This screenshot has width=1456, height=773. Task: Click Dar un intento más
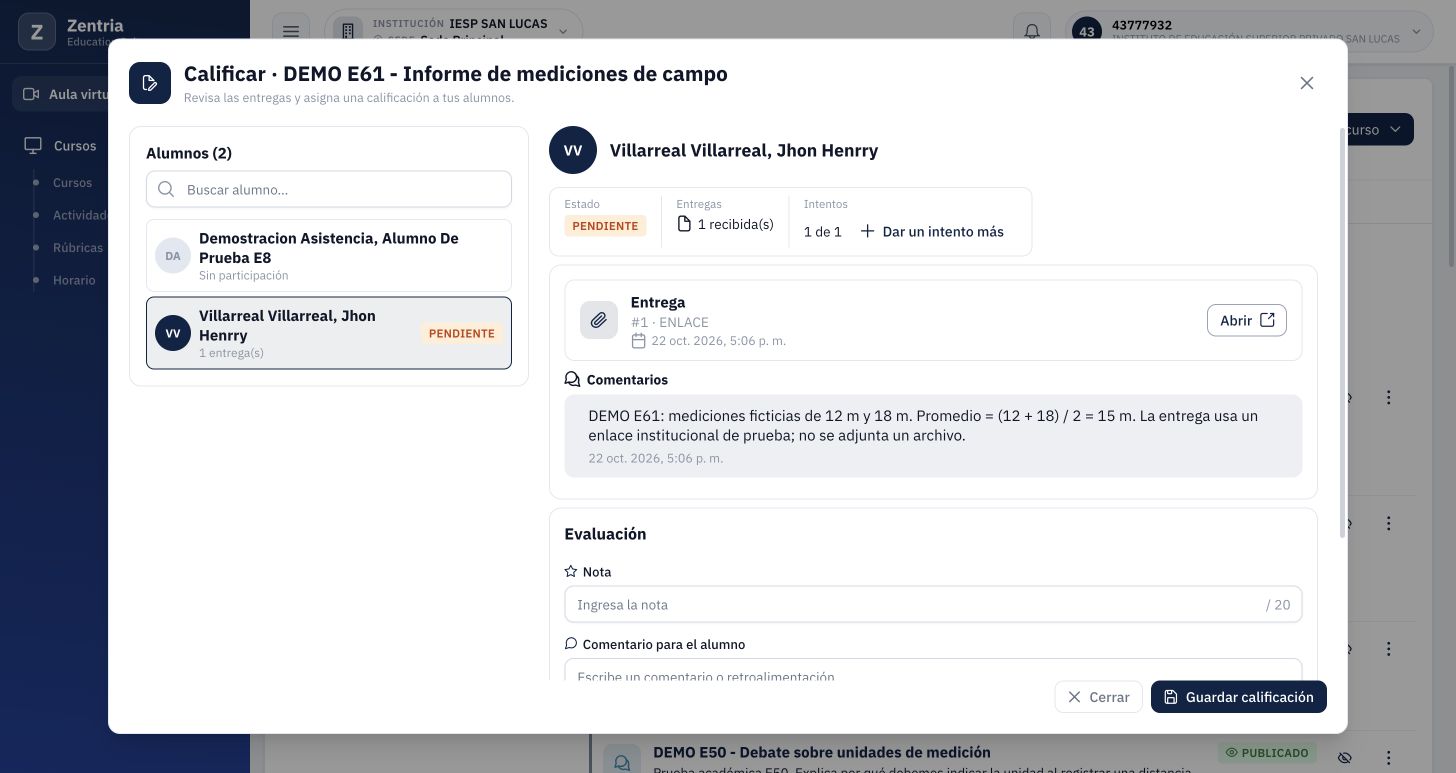(x=932, y=232)
